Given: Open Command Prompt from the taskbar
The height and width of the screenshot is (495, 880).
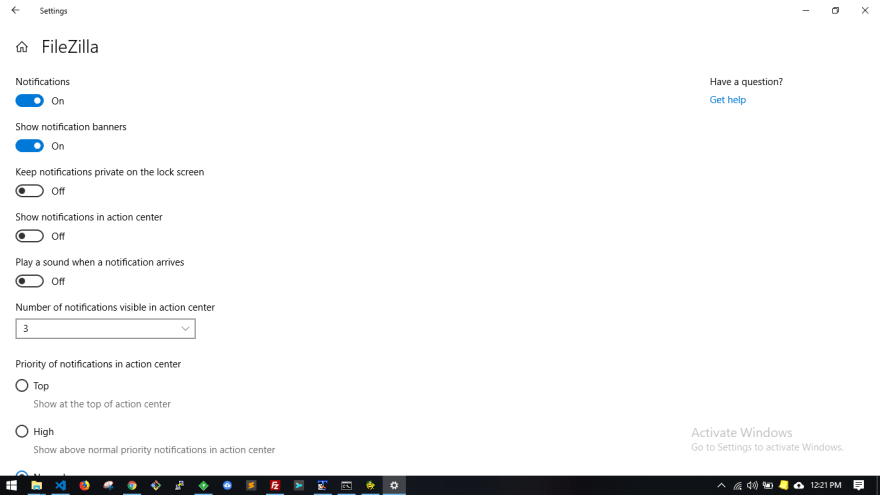Looking at the screenshot, I should (346, 485).
